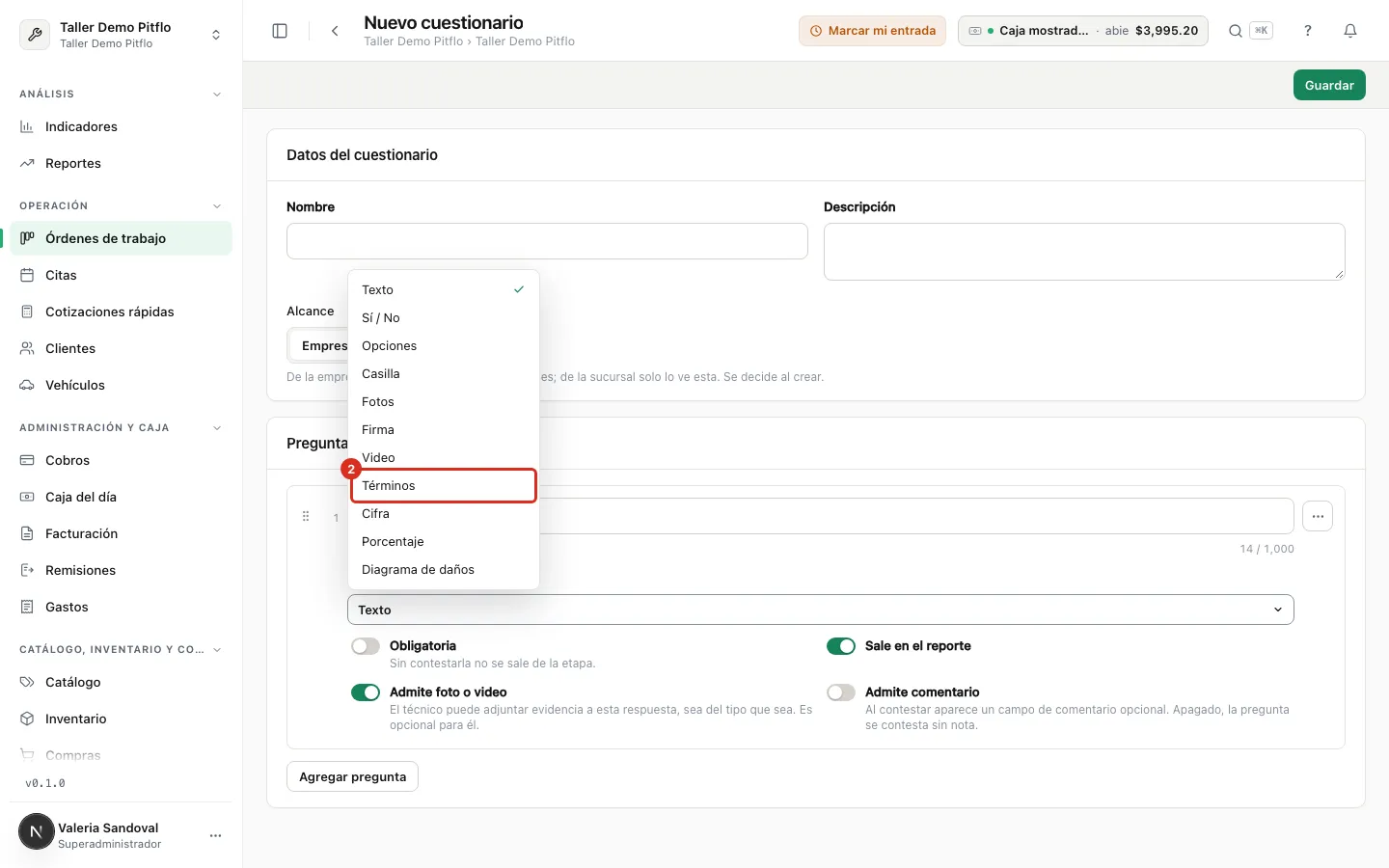
Task: Collapse the Análisis sidebar section
Action: coord(217,95)
